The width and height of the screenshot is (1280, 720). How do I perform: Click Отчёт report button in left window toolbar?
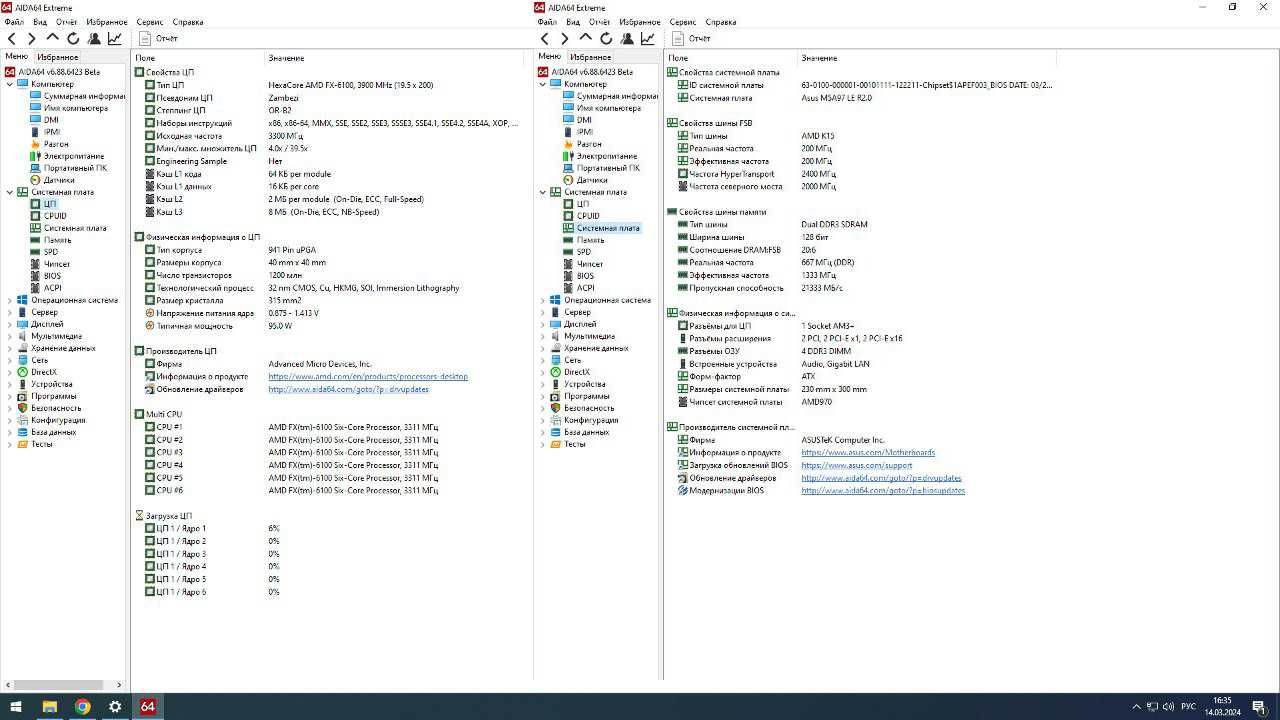[x=158, y=39]
